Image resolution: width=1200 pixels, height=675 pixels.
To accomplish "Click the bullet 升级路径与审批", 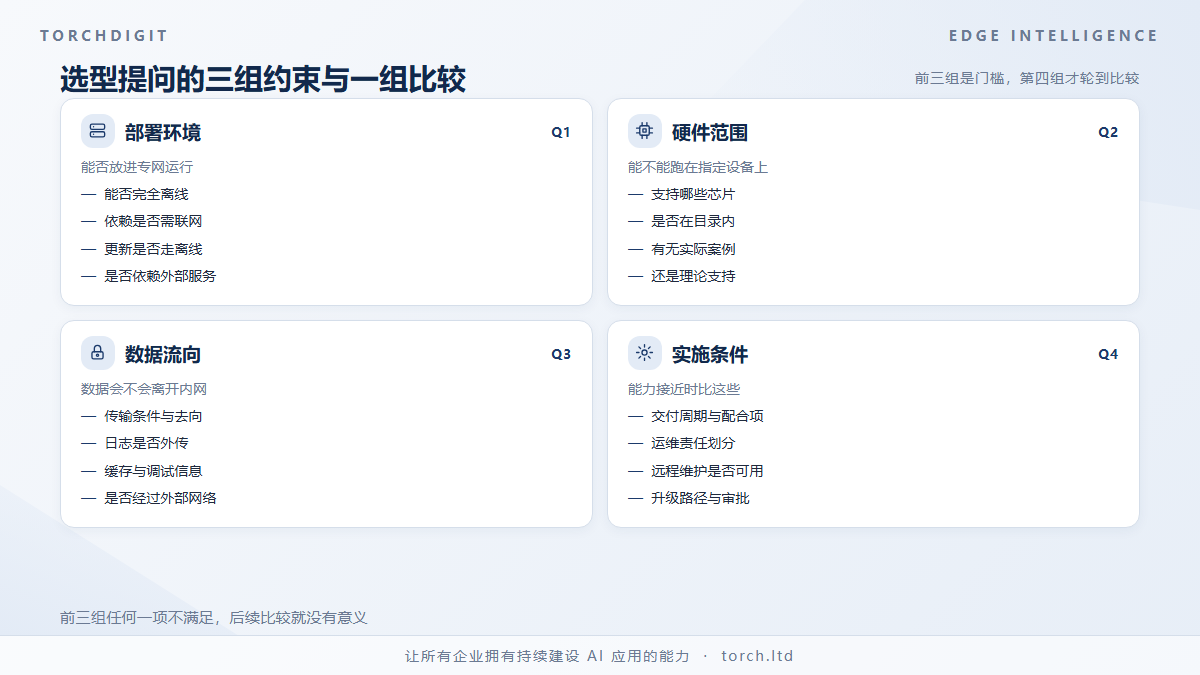I will (700, 498).
